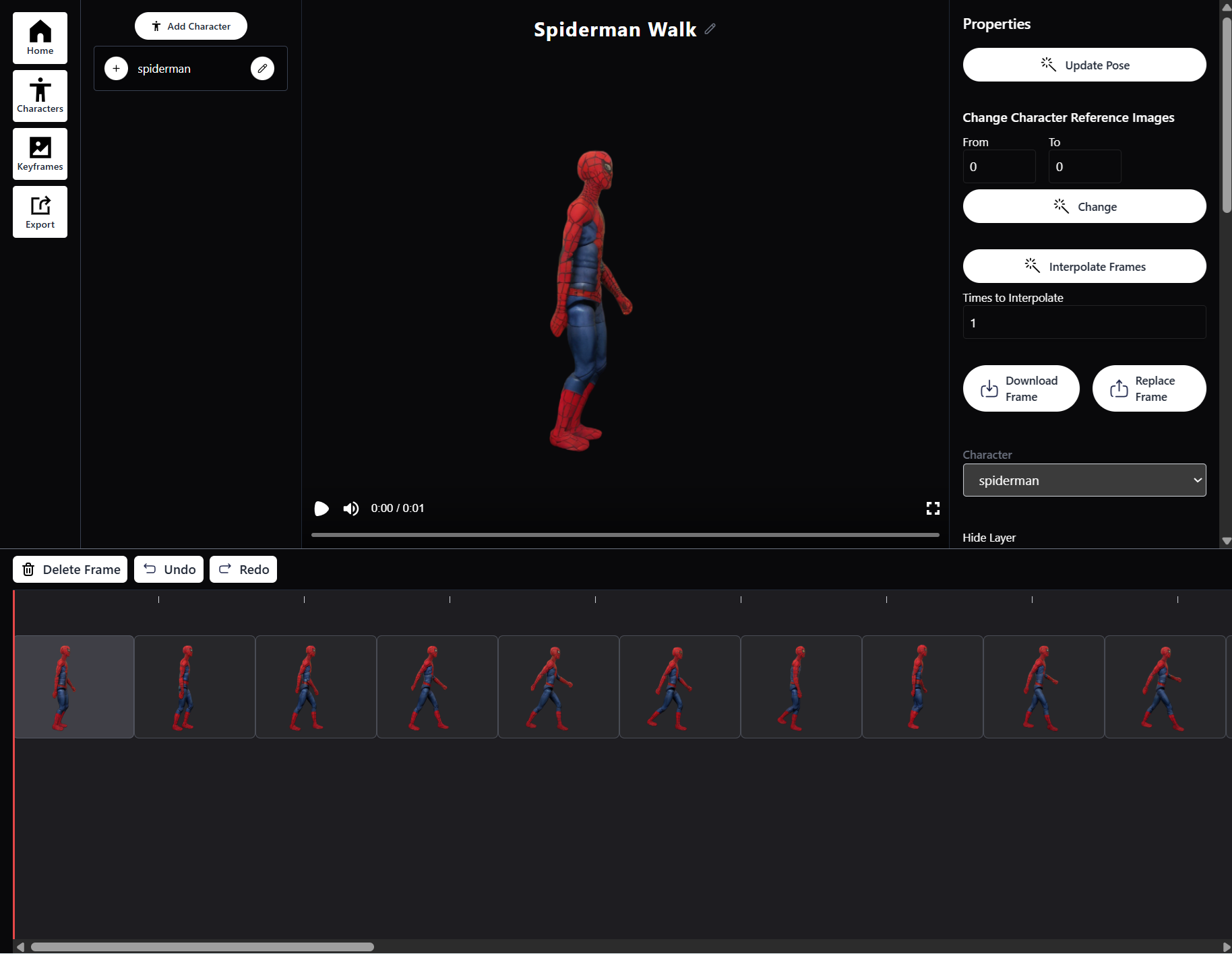Click the Update Pose button
Viewport: 1232px width, 954px height.
pos(1084,65)
